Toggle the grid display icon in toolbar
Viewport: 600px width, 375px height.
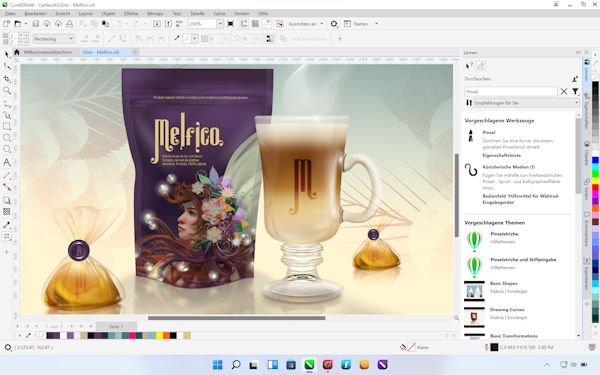coord(255,24)
